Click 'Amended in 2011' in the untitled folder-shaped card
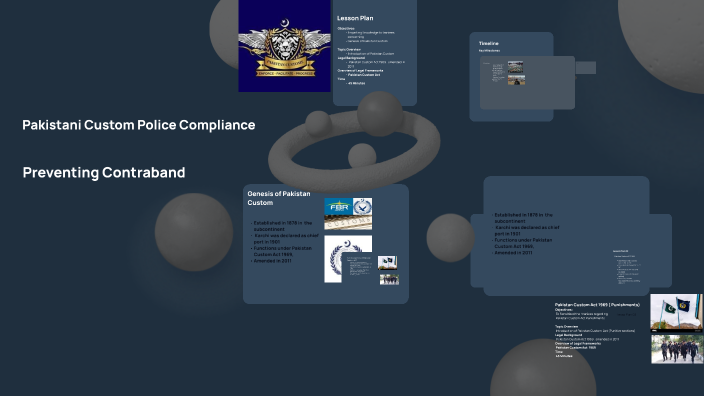Image resolution: width=704 pixels, height=396 pixels. click(513, 253)
